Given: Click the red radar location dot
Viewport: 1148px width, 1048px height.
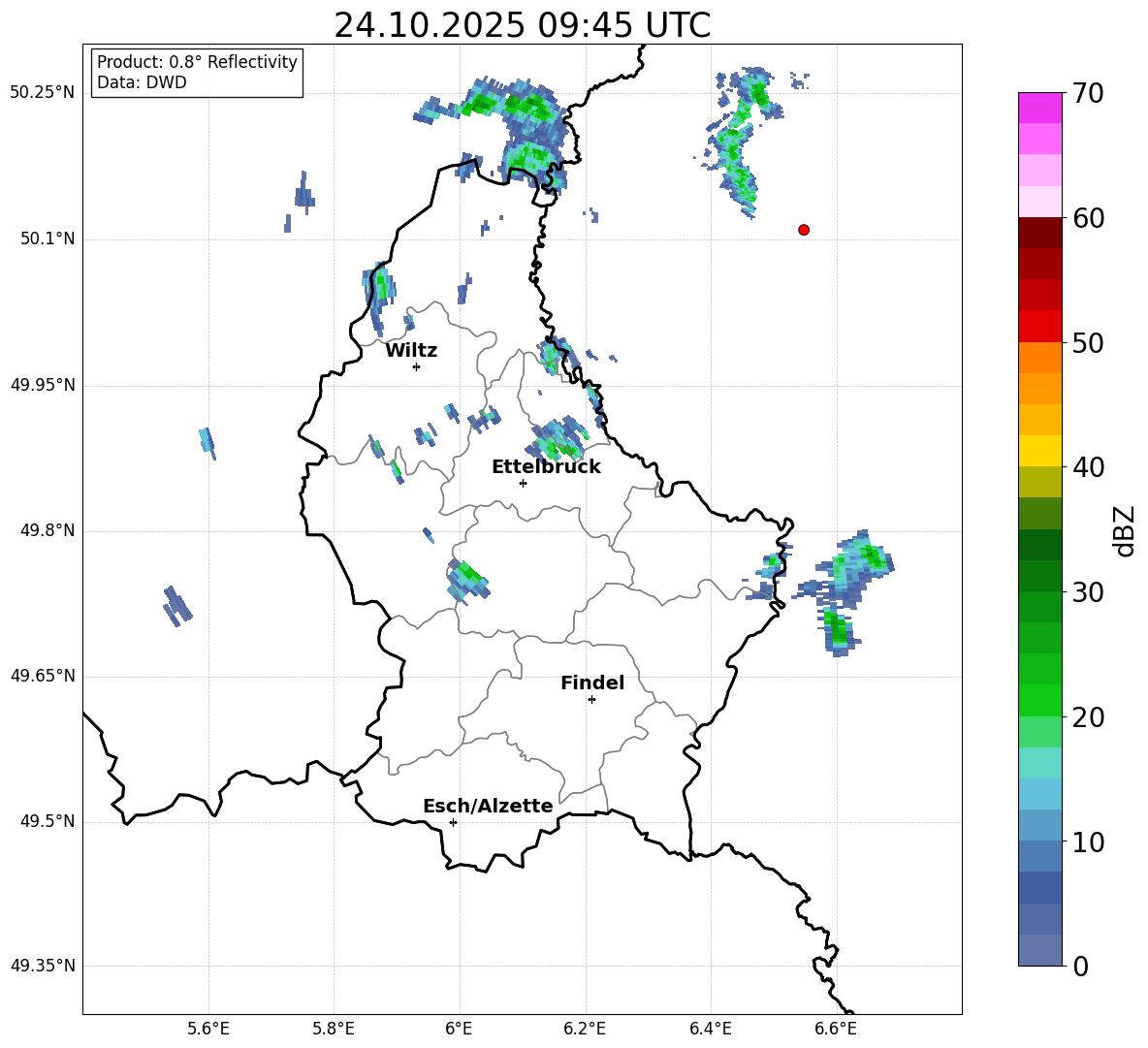Looking at the screenshot, I should point(804,230).
